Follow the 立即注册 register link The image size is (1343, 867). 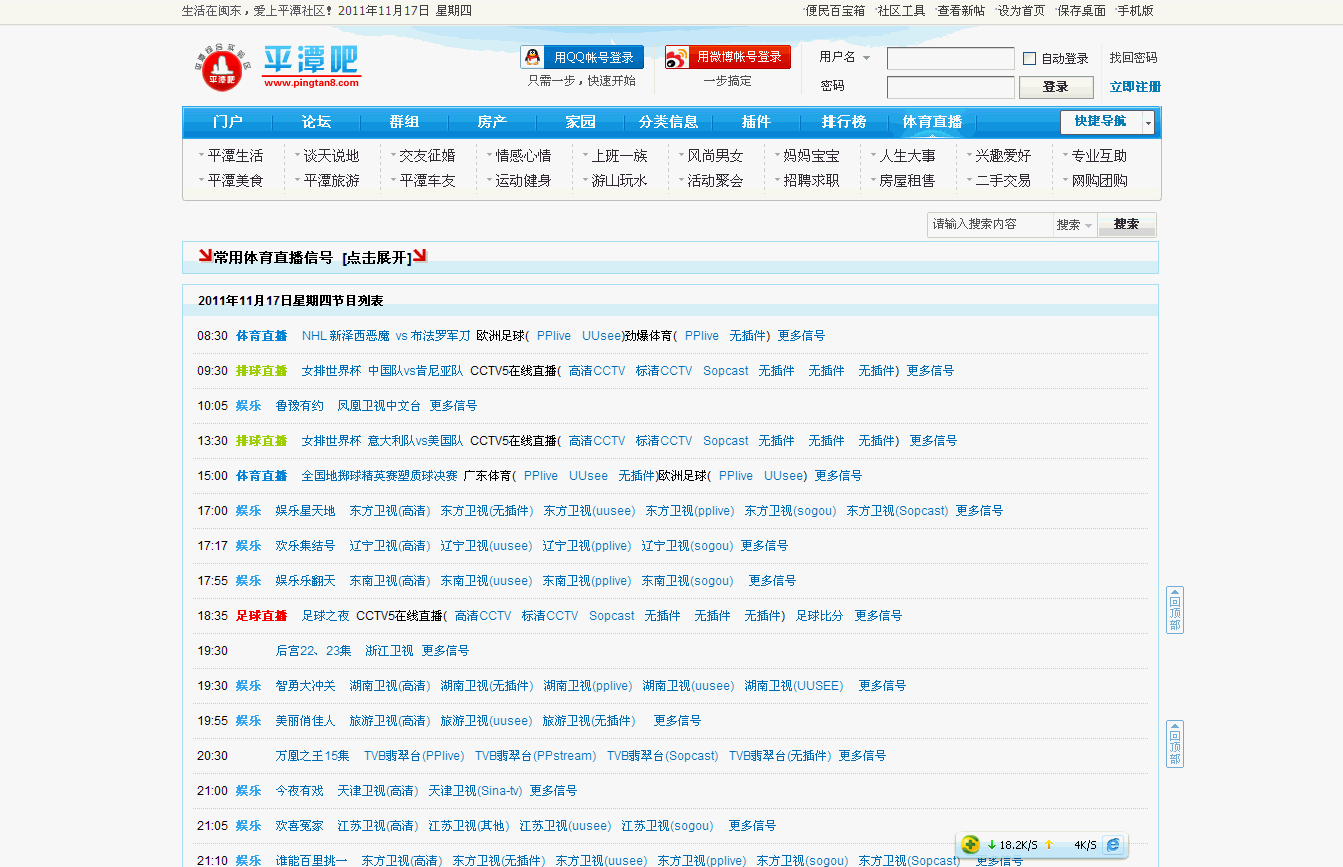pyautogui.click(x=1135, y=87)
